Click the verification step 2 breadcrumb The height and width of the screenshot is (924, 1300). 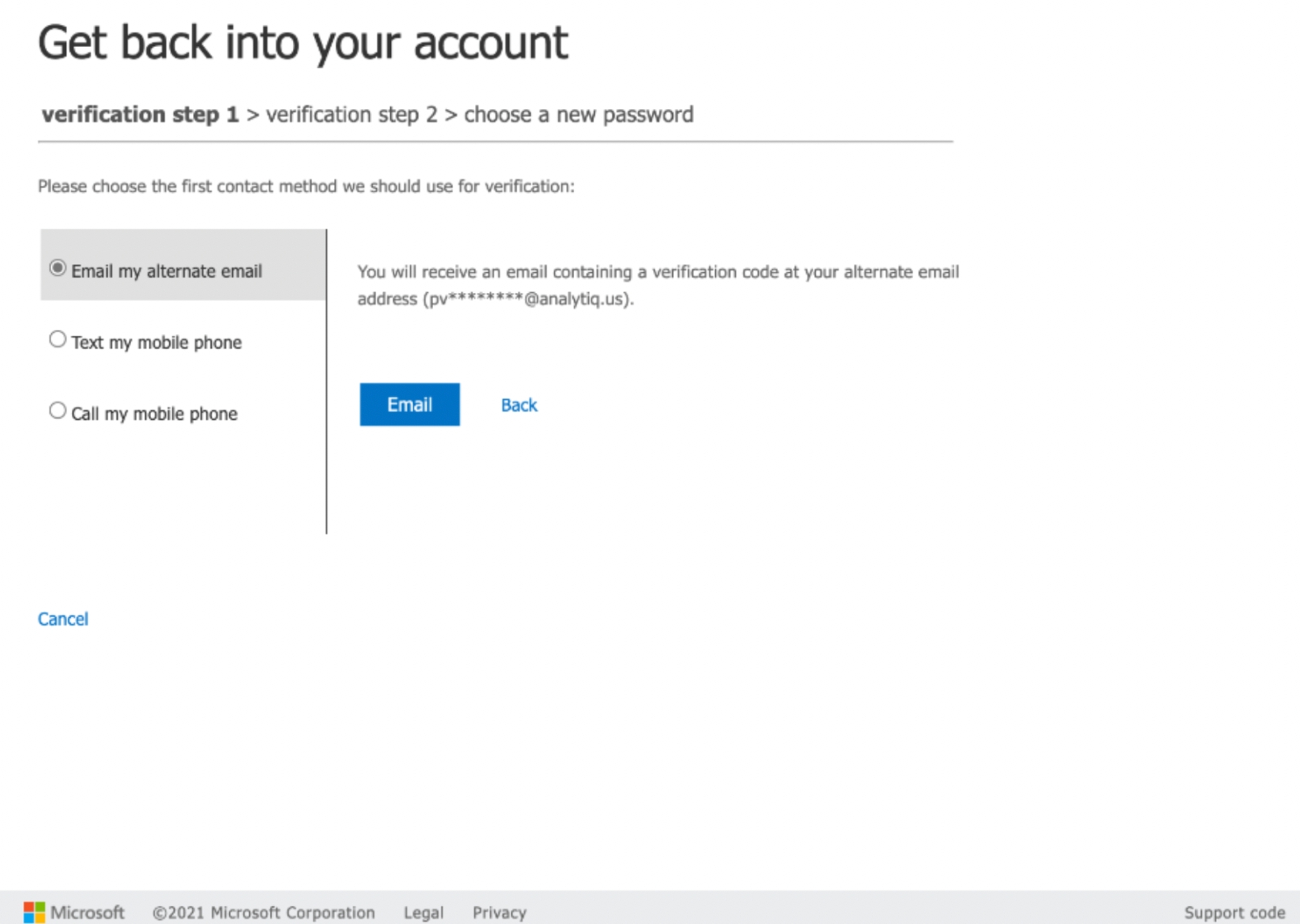pos(351,115)
